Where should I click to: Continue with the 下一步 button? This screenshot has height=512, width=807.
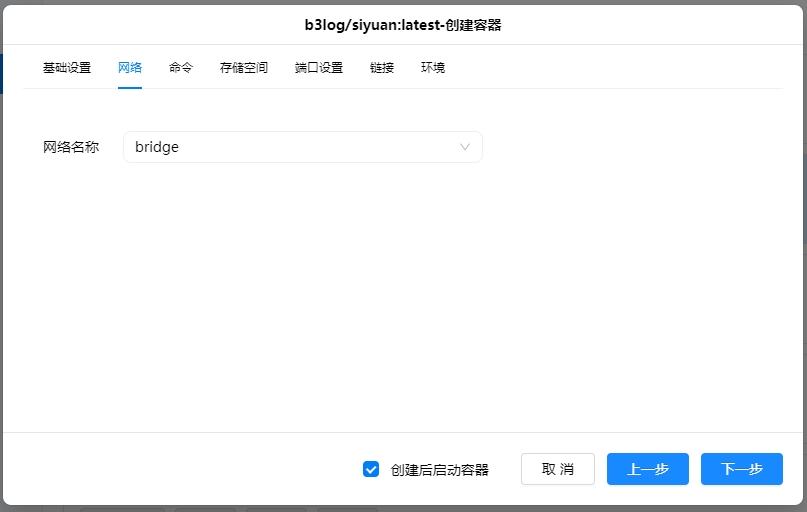coord(742,469)
